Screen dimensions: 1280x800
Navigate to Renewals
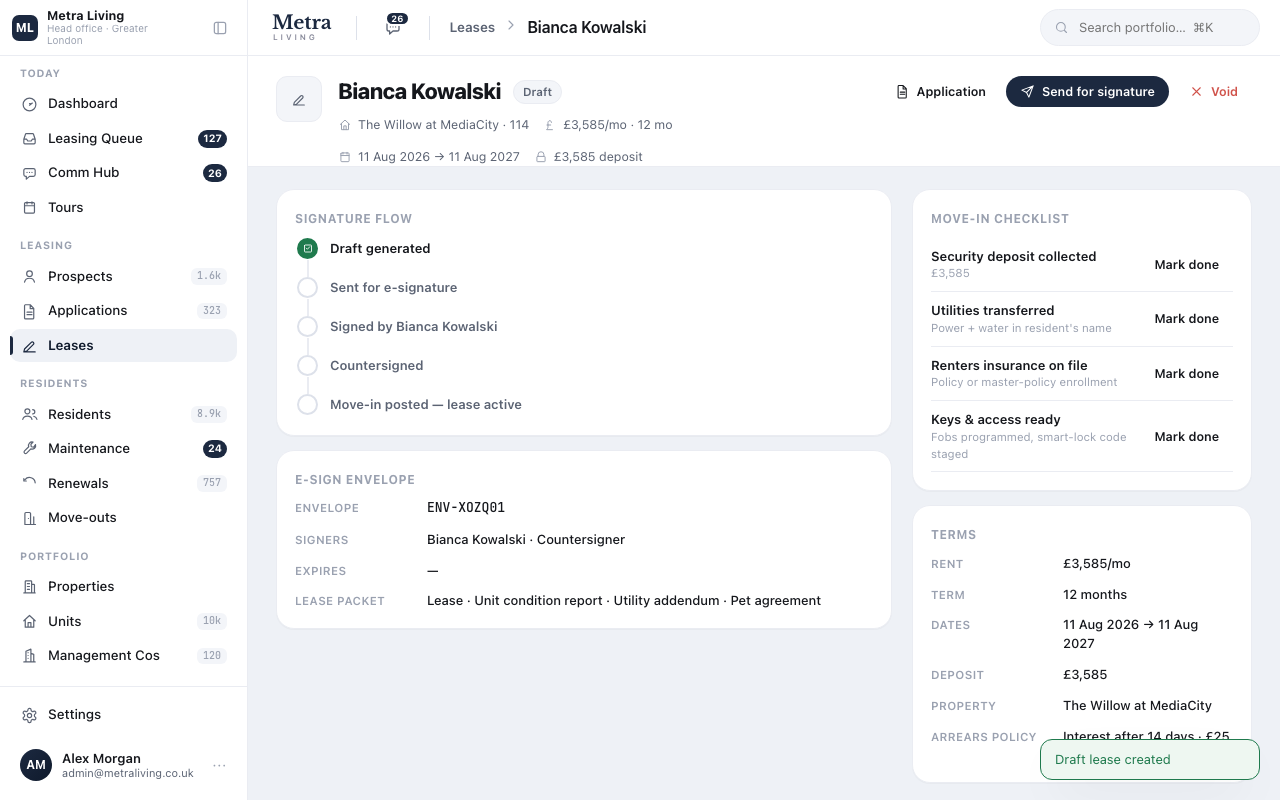(123, 484)
